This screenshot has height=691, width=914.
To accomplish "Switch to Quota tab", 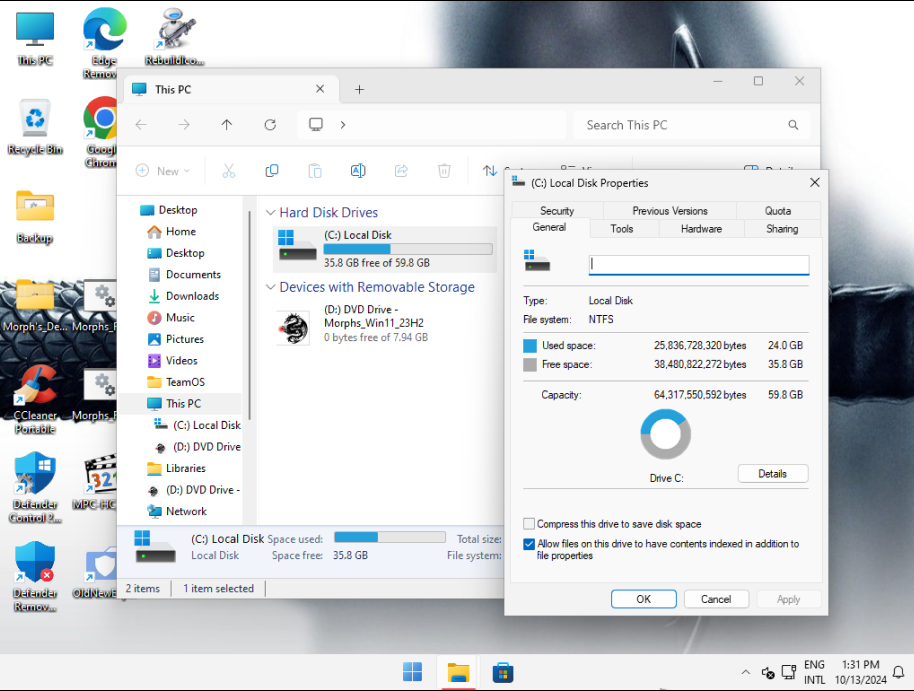I will coord(778,211).
